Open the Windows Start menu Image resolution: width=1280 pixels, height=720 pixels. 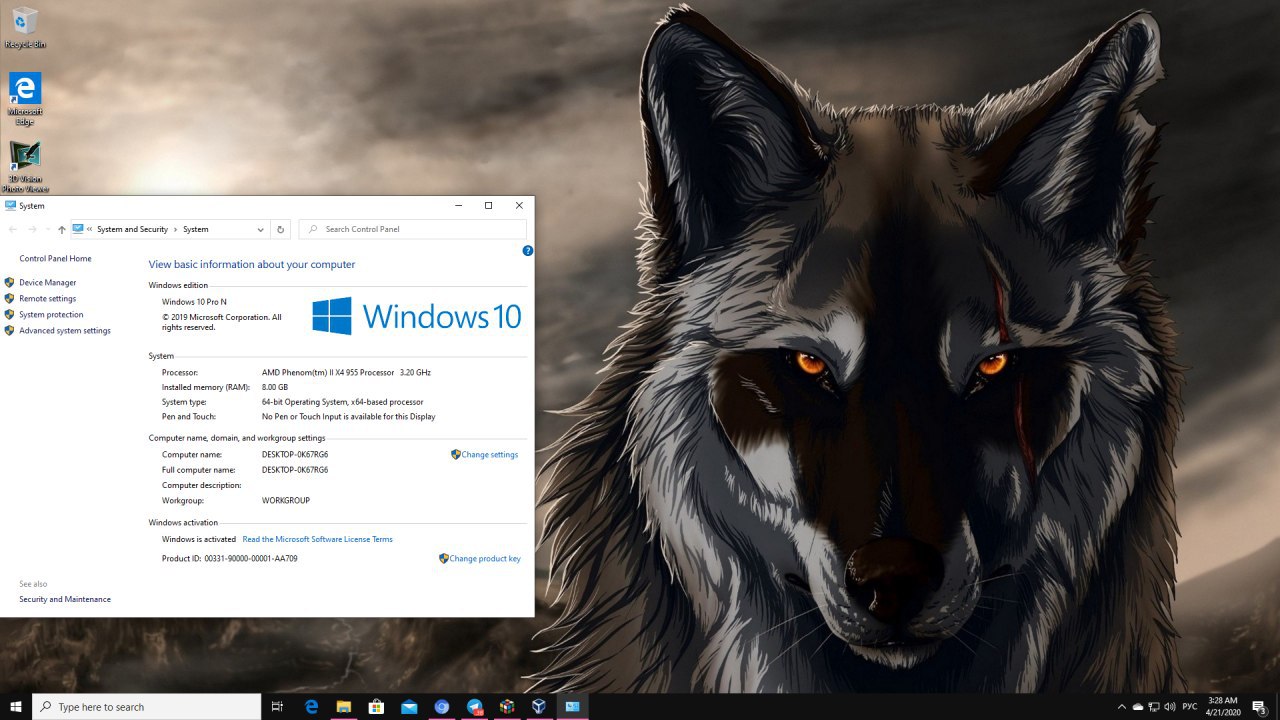click(16, 706)
